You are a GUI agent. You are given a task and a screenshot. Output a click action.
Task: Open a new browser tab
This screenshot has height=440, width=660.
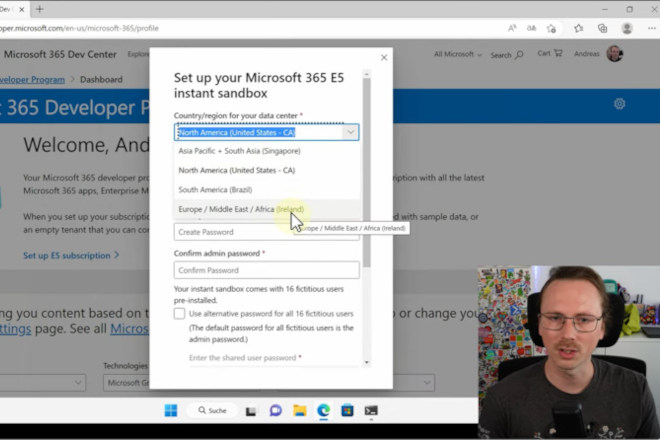point(40,9)
